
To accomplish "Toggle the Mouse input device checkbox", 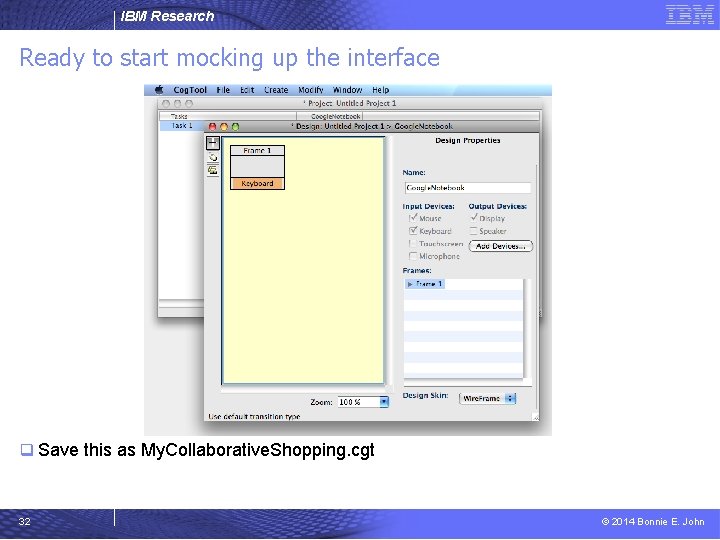I will pyautogui.click(x=413, y=218).
